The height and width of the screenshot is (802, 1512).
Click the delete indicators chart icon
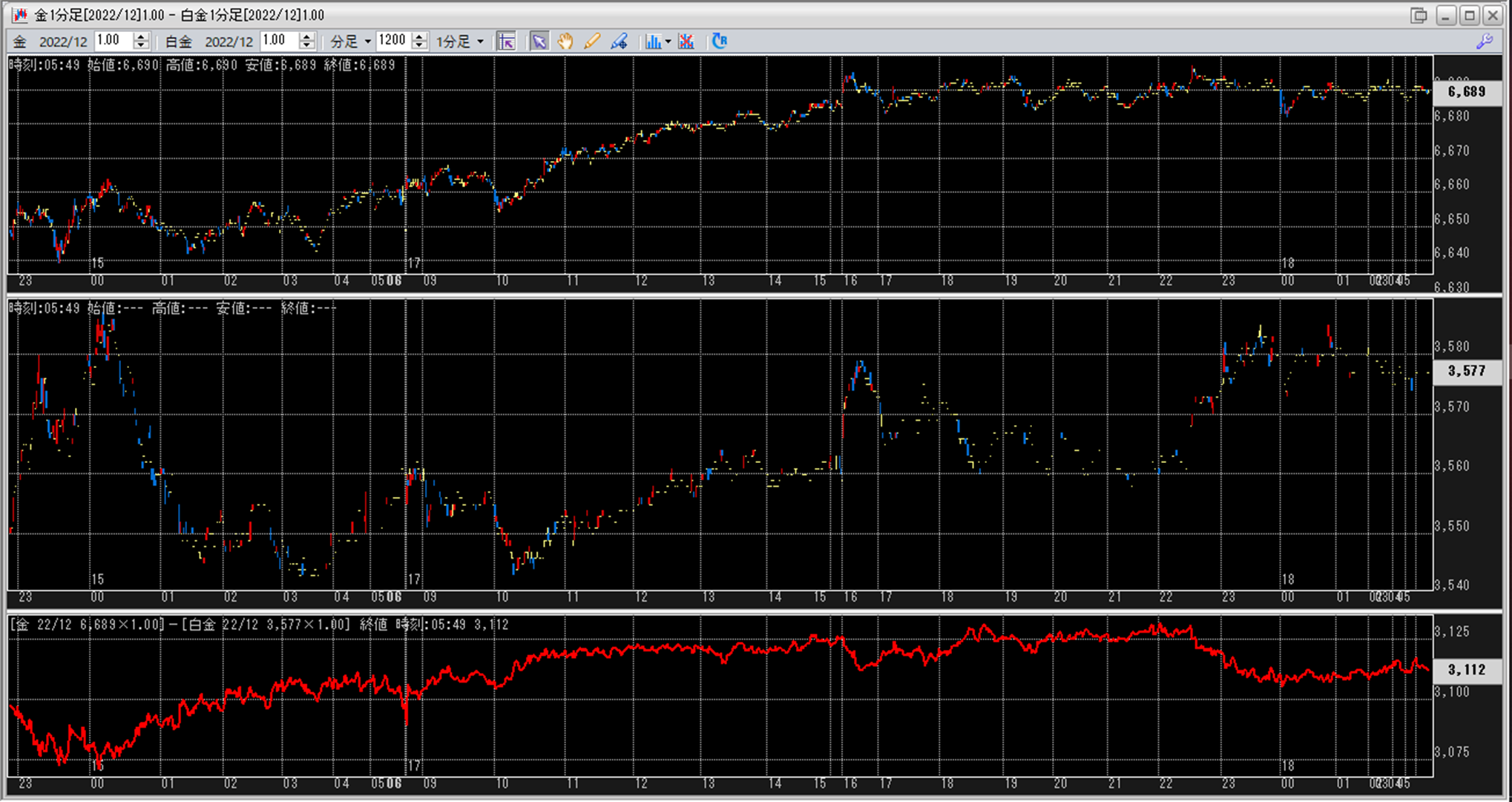click(686, 42)
